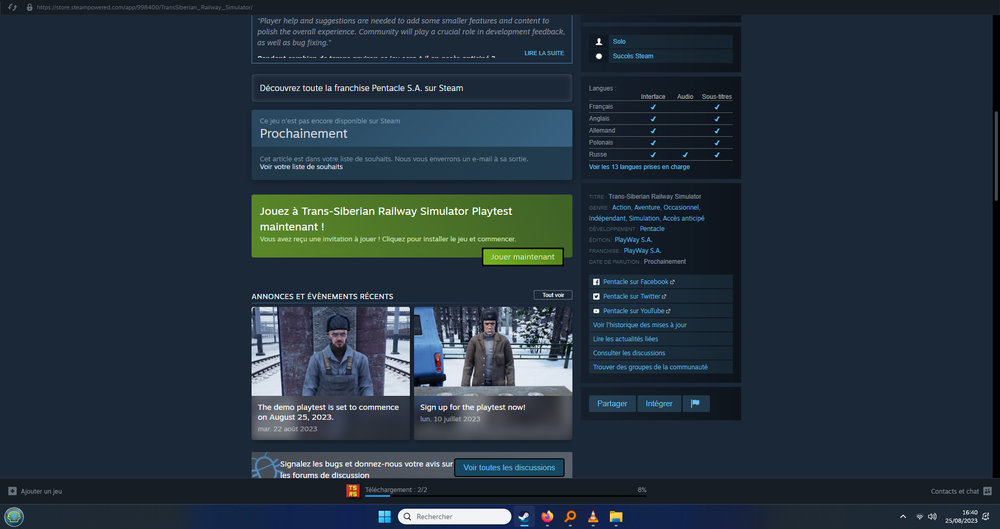Image resolution: width=1000 pixels, height=529 pixels.
Task: Click the Solo feature label
Action: click(619, 41)
